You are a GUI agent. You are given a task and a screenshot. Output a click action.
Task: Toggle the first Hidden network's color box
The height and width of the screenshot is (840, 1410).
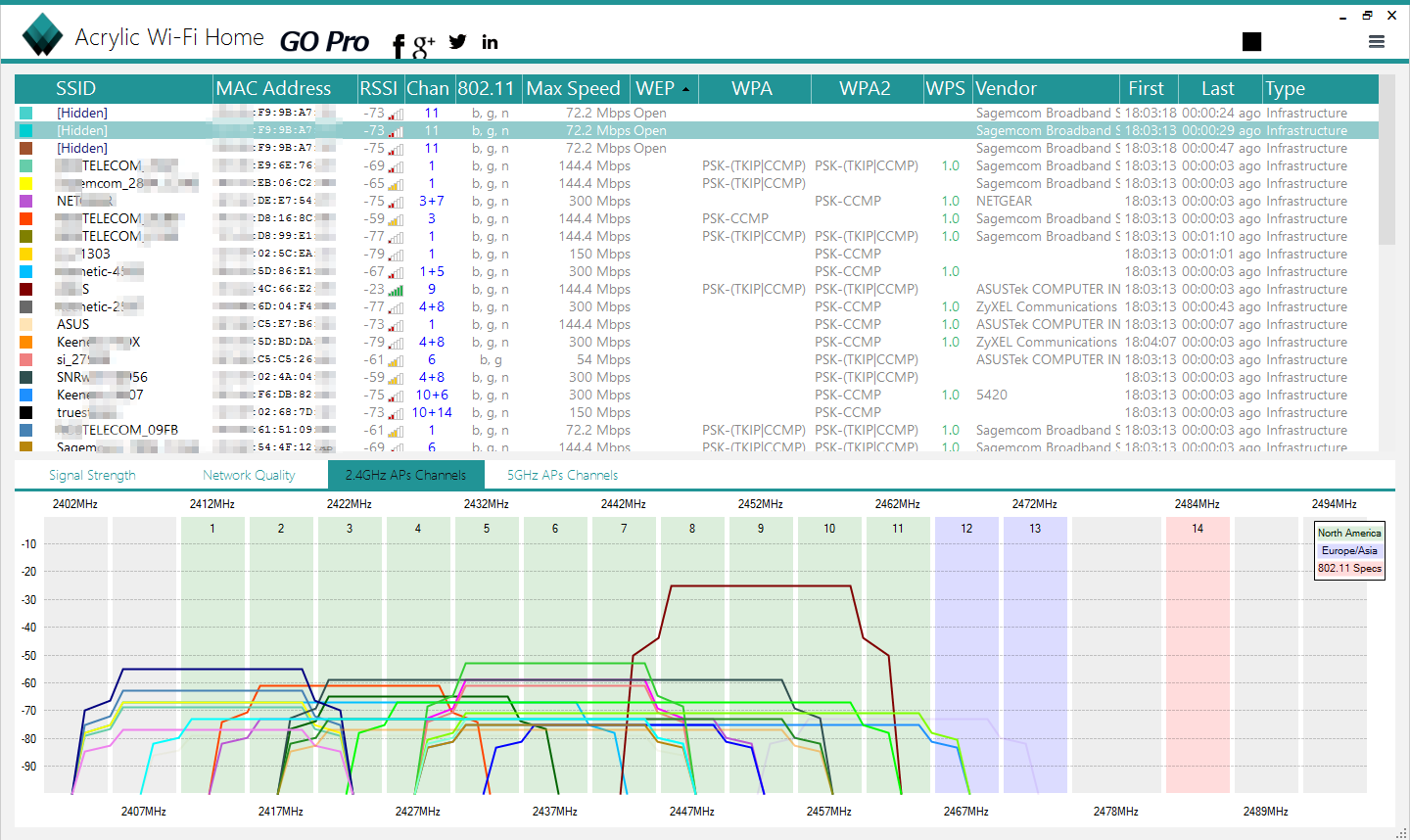click(x=25, y=114)
